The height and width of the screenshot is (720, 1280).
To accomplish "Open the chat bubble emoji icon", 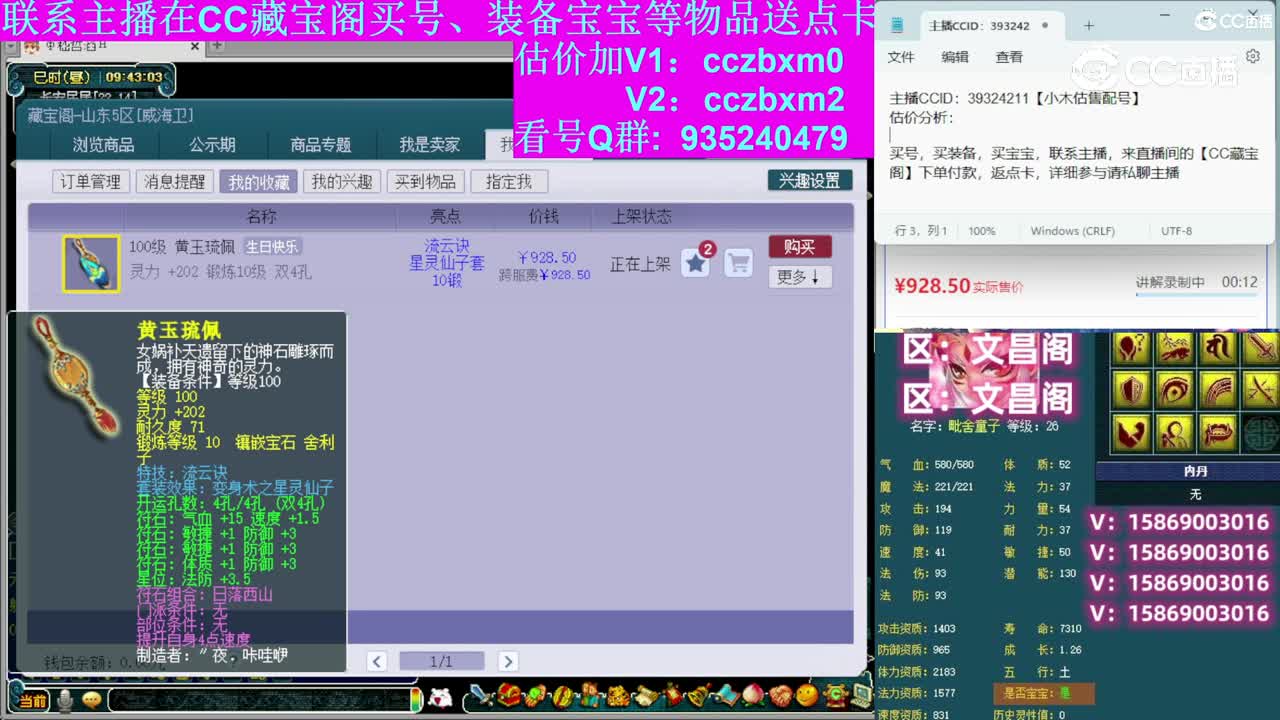I will coord(92,701).
